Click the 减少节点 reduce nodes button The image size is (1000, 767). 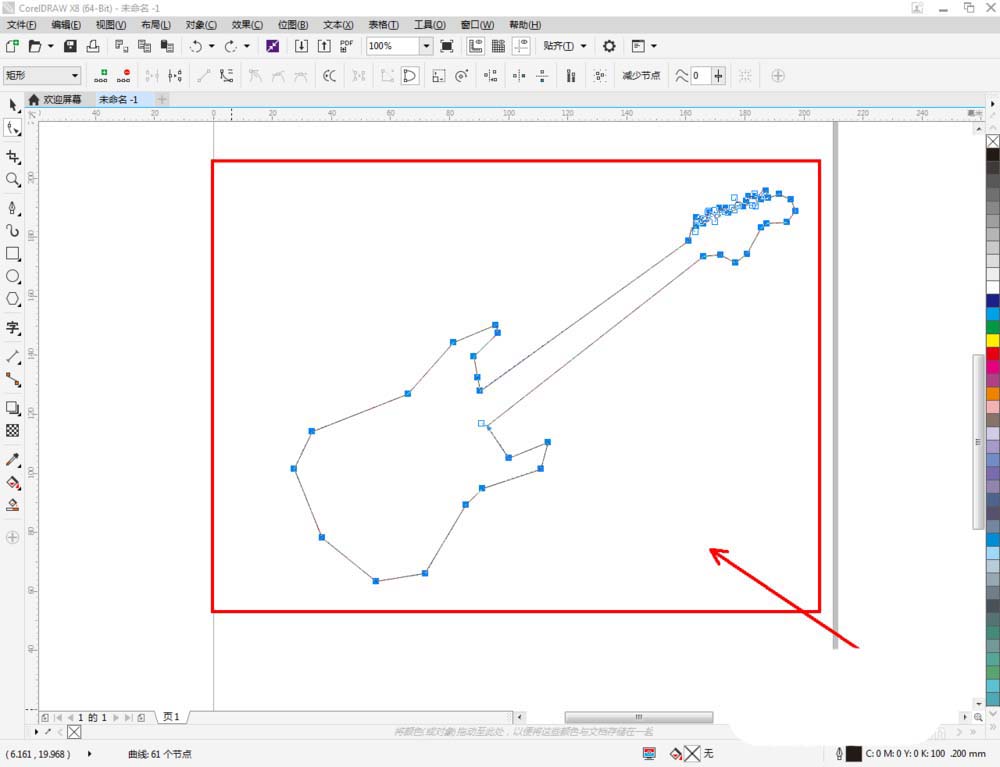point(641,76)
